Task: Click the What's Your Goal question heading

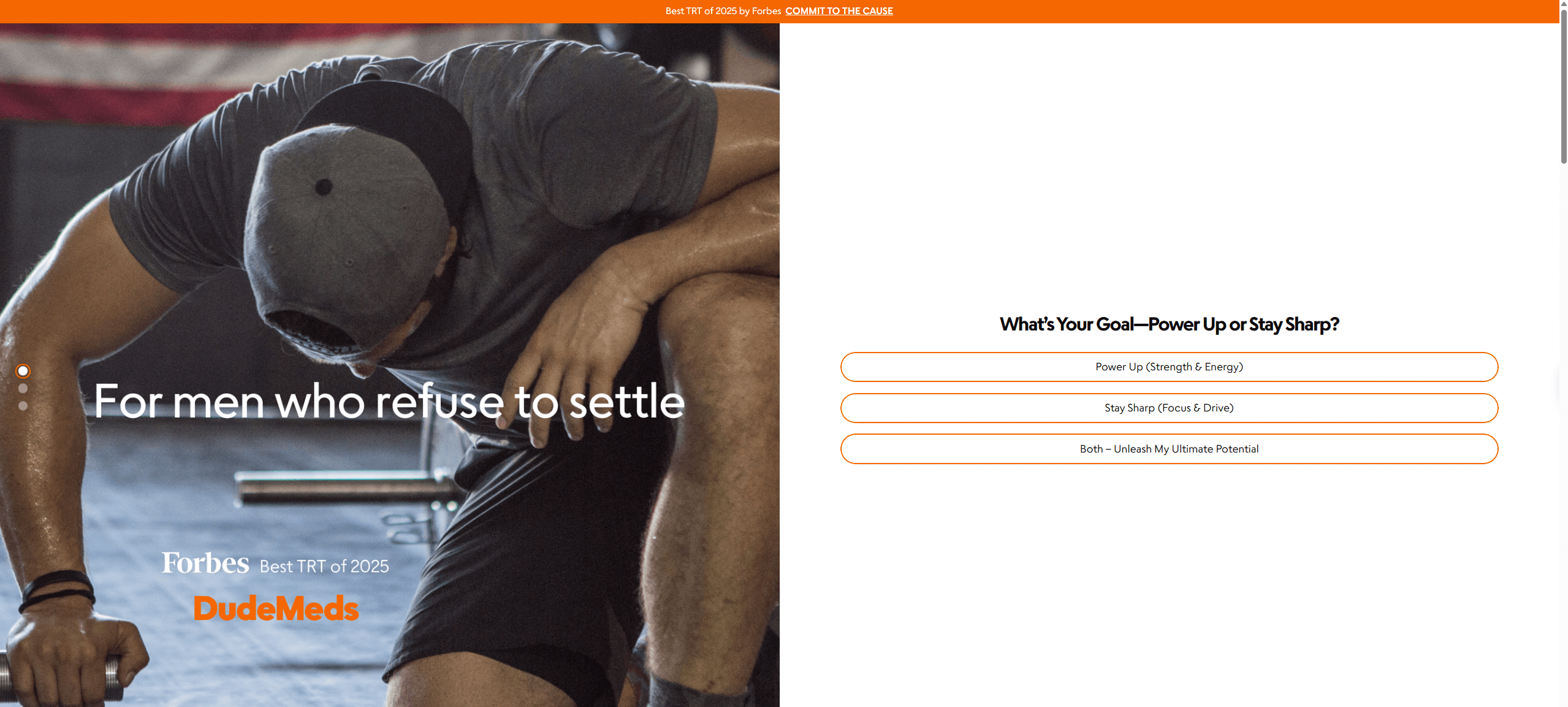Action: pyautogui.click(x=1169, y=324)
